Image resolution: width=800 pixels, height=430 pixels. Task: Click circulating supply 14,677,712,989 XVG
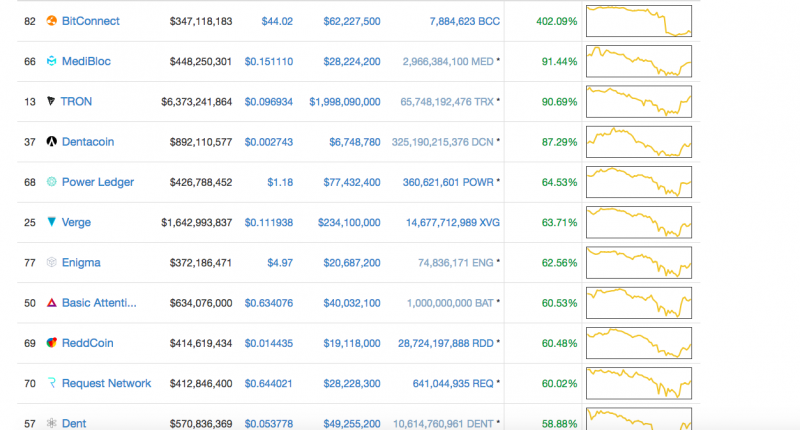[453, 223]
